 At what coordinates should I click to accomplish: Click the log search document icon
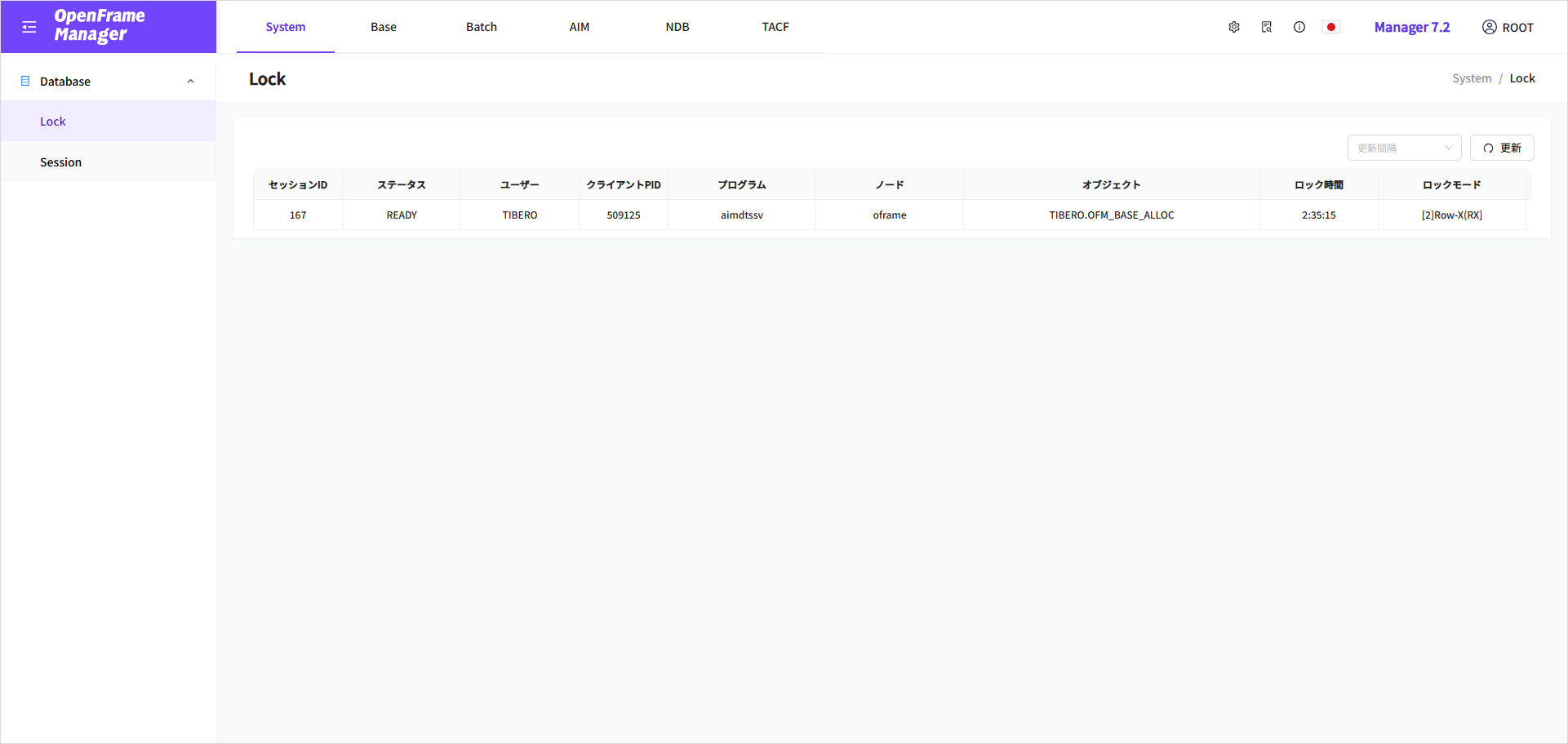pyautogui.click(x=1267, y=27)
